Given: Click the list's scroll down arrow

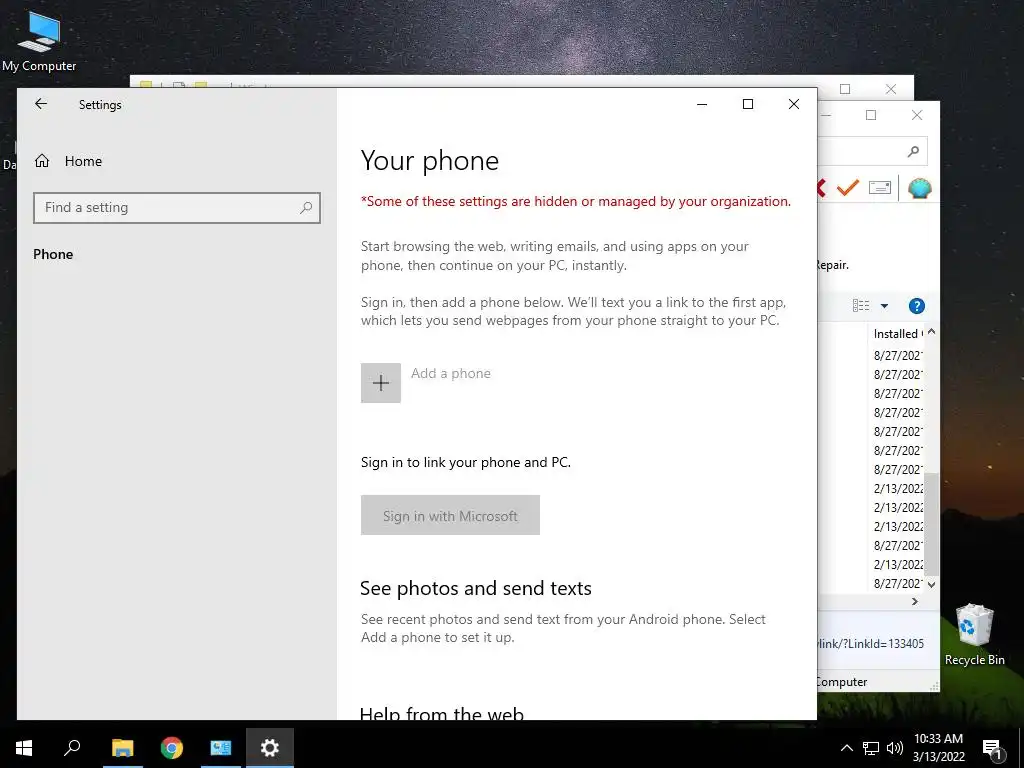Looking at the screenshot, I should pyautogui.click(x=932, y=584).
